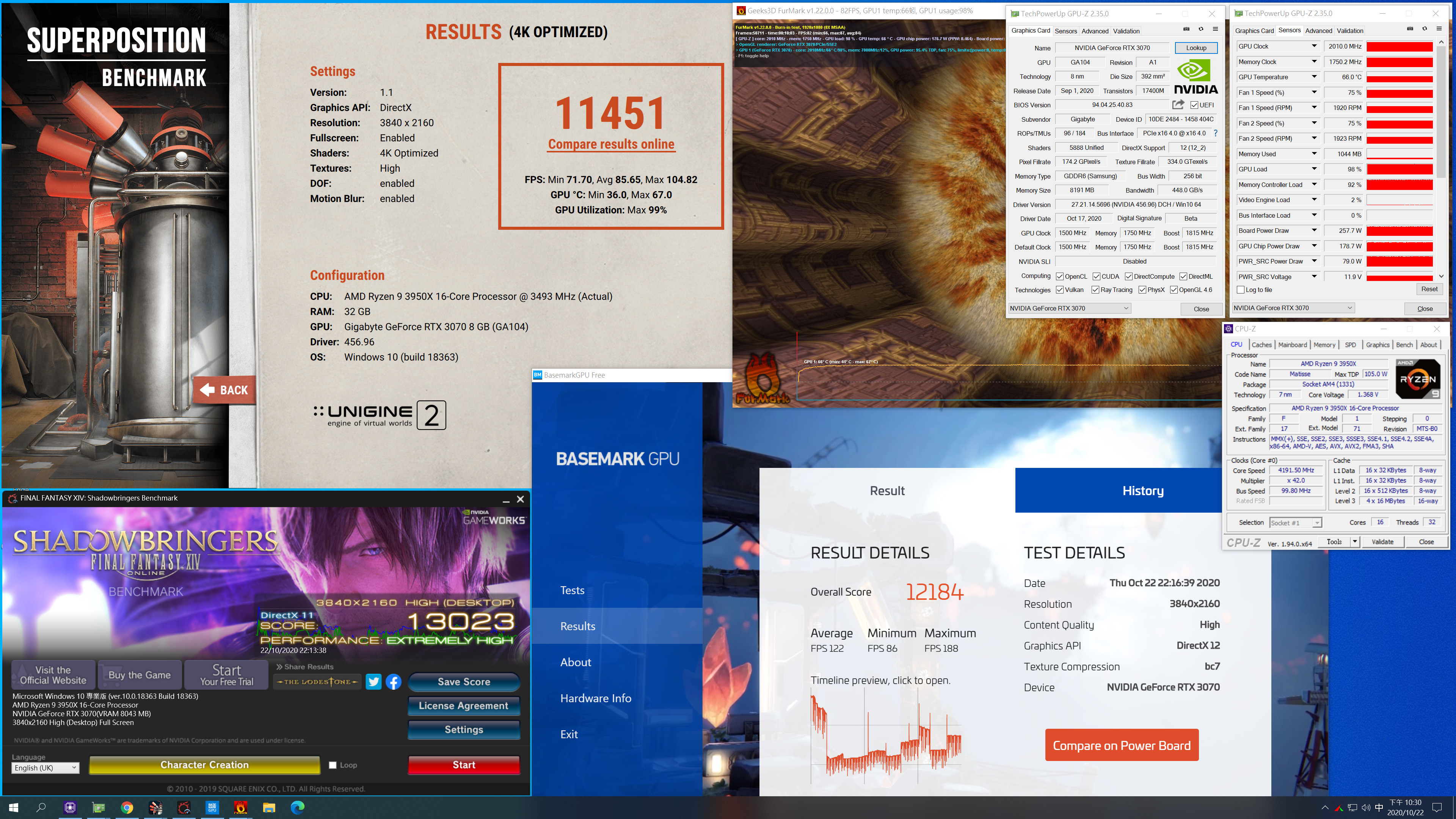Toggle the DirectML checkbox
1456x819 pixels.
coord(1183,276)
